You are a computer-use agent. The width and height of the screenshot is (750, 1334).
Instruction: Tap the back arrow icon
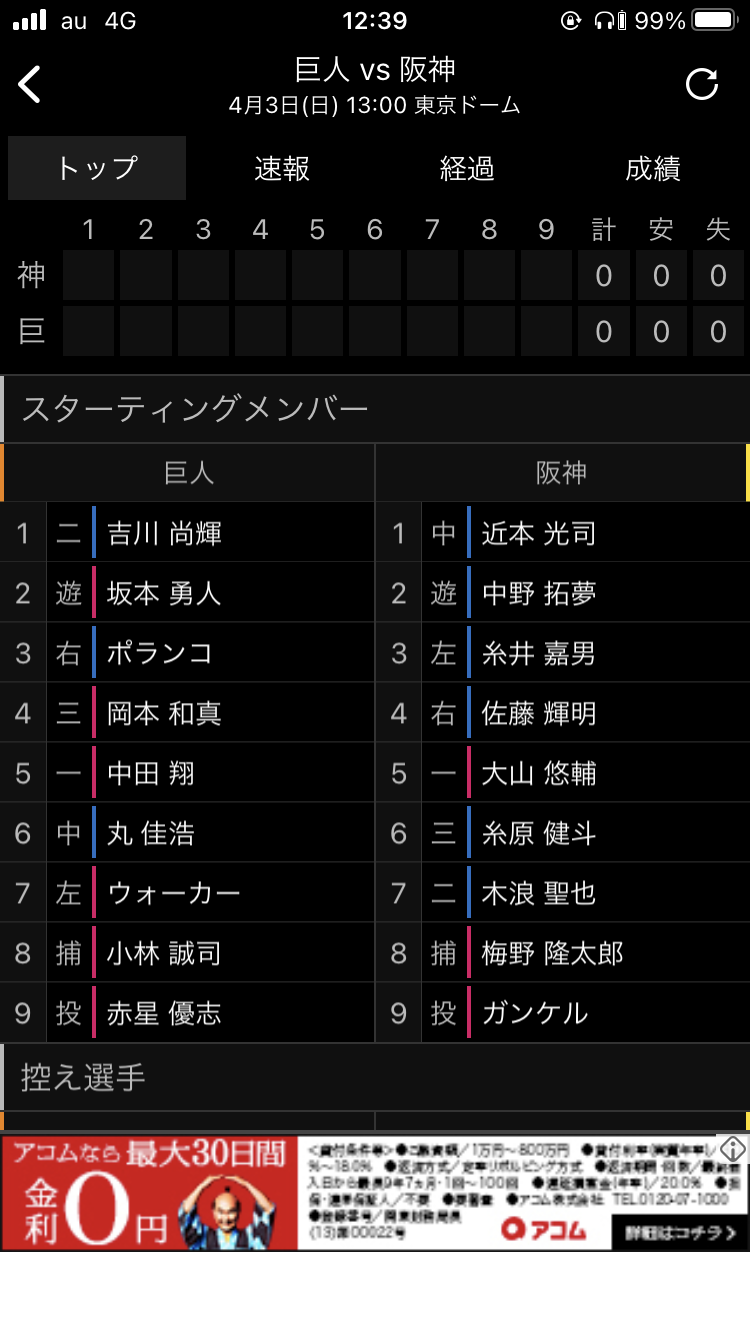point(30,85)
